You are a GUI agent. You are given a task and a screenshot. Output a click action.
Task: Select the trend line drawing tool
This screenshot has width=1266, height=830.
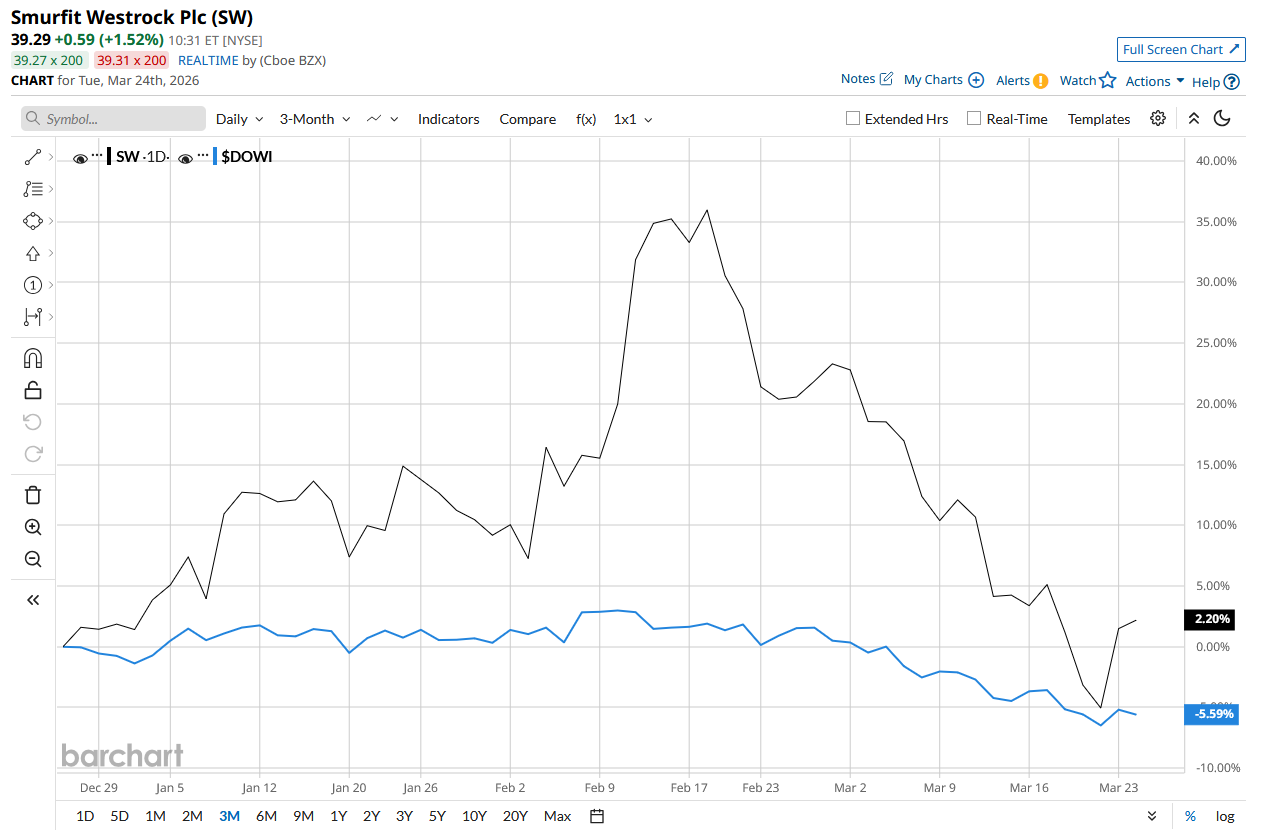coord(32,157)
